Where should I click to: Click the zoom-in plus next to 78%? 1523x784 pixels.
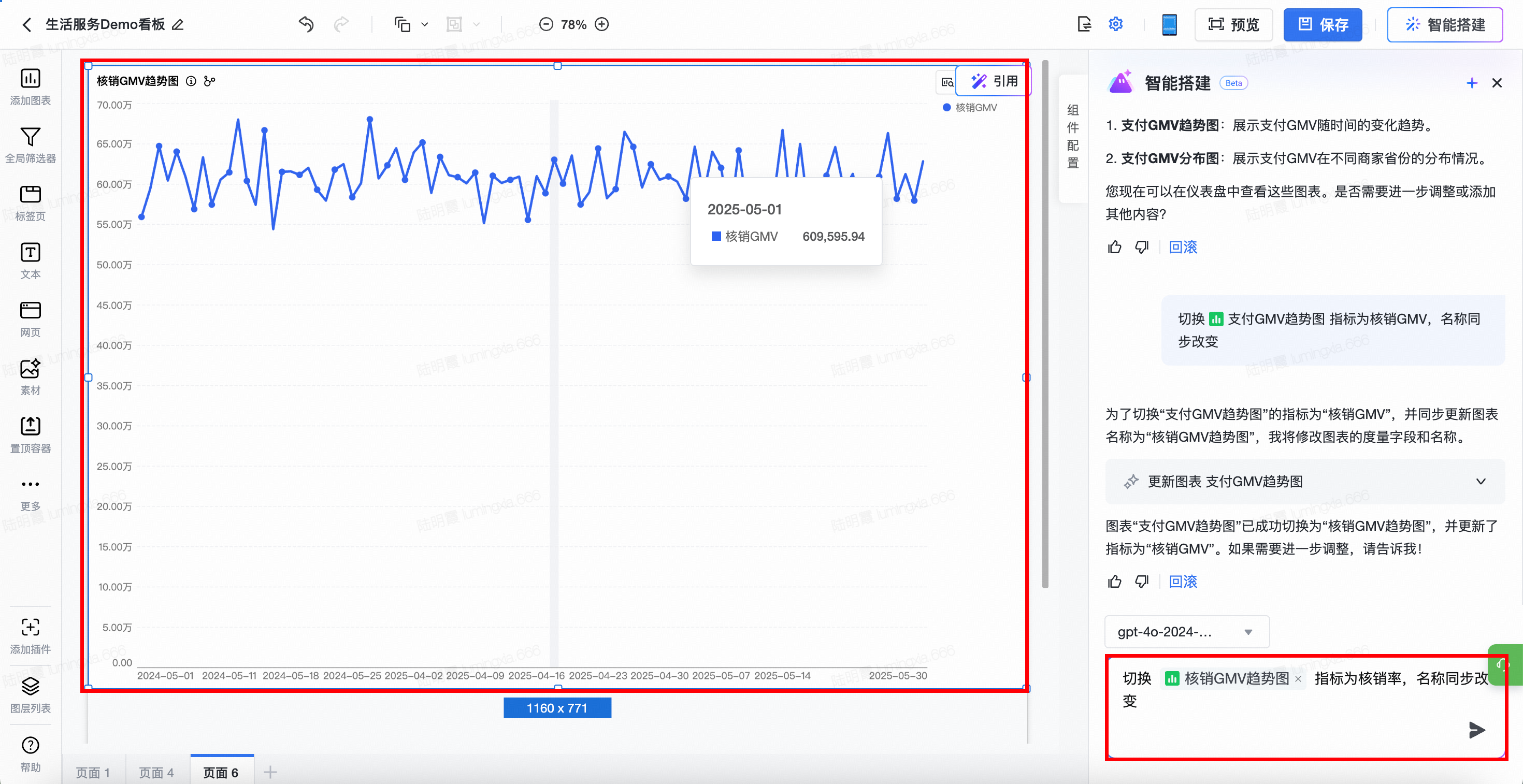pyautogui.click(x=602, y=24)
